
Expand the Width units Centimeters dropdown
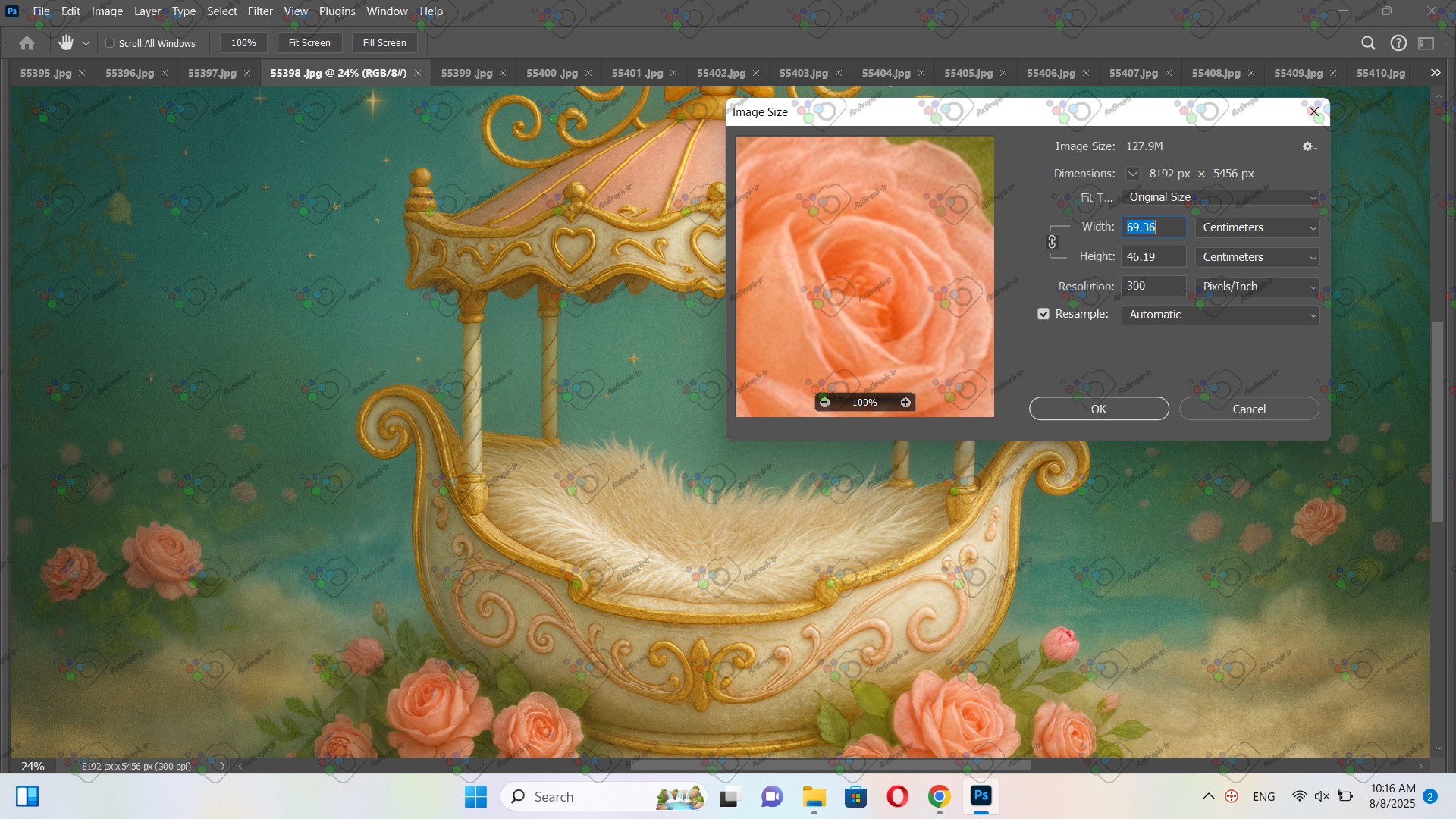(1257, 227)
